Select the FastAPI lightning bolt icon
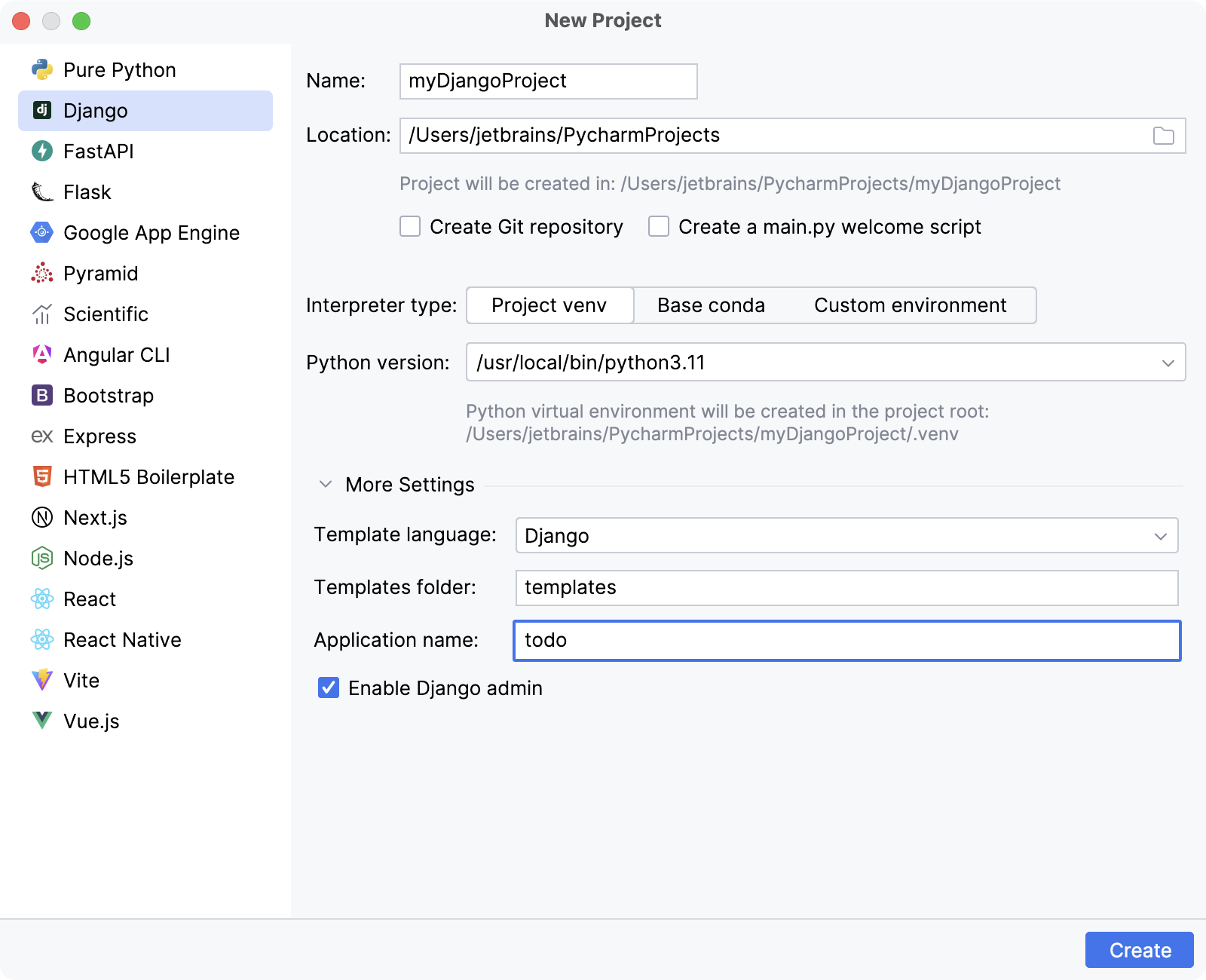The image size is (1206, 980). pyautogui.click(x=42, y=152)
